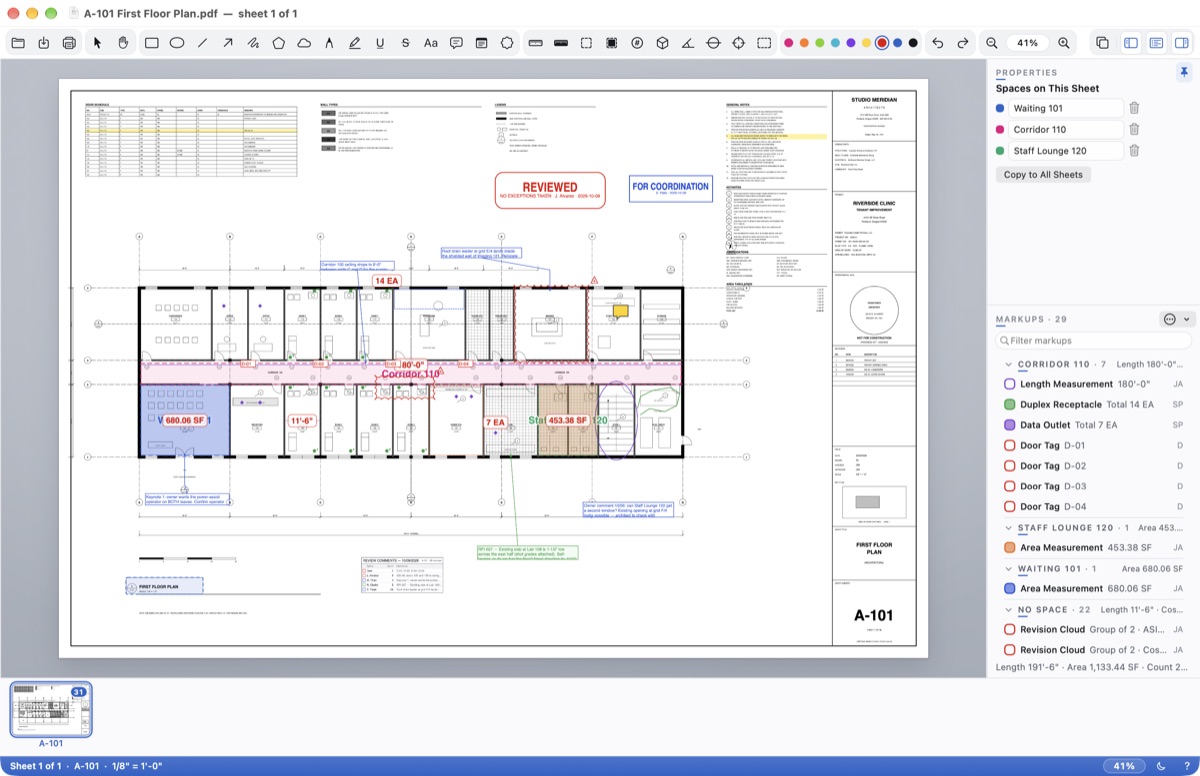Unpin the Properties panel
This screenshot has height=776, width=1200.
1184,72
